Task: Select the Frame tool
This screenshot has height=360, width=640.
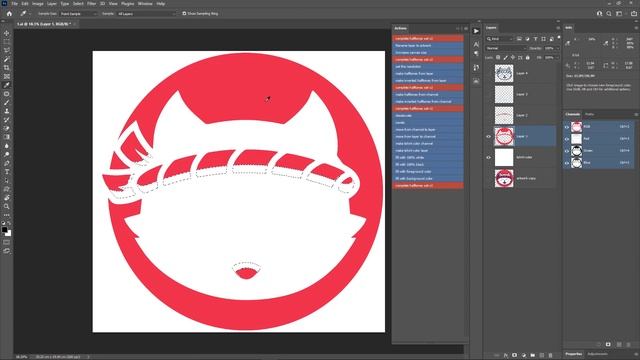Action: [x=7, y=76]
